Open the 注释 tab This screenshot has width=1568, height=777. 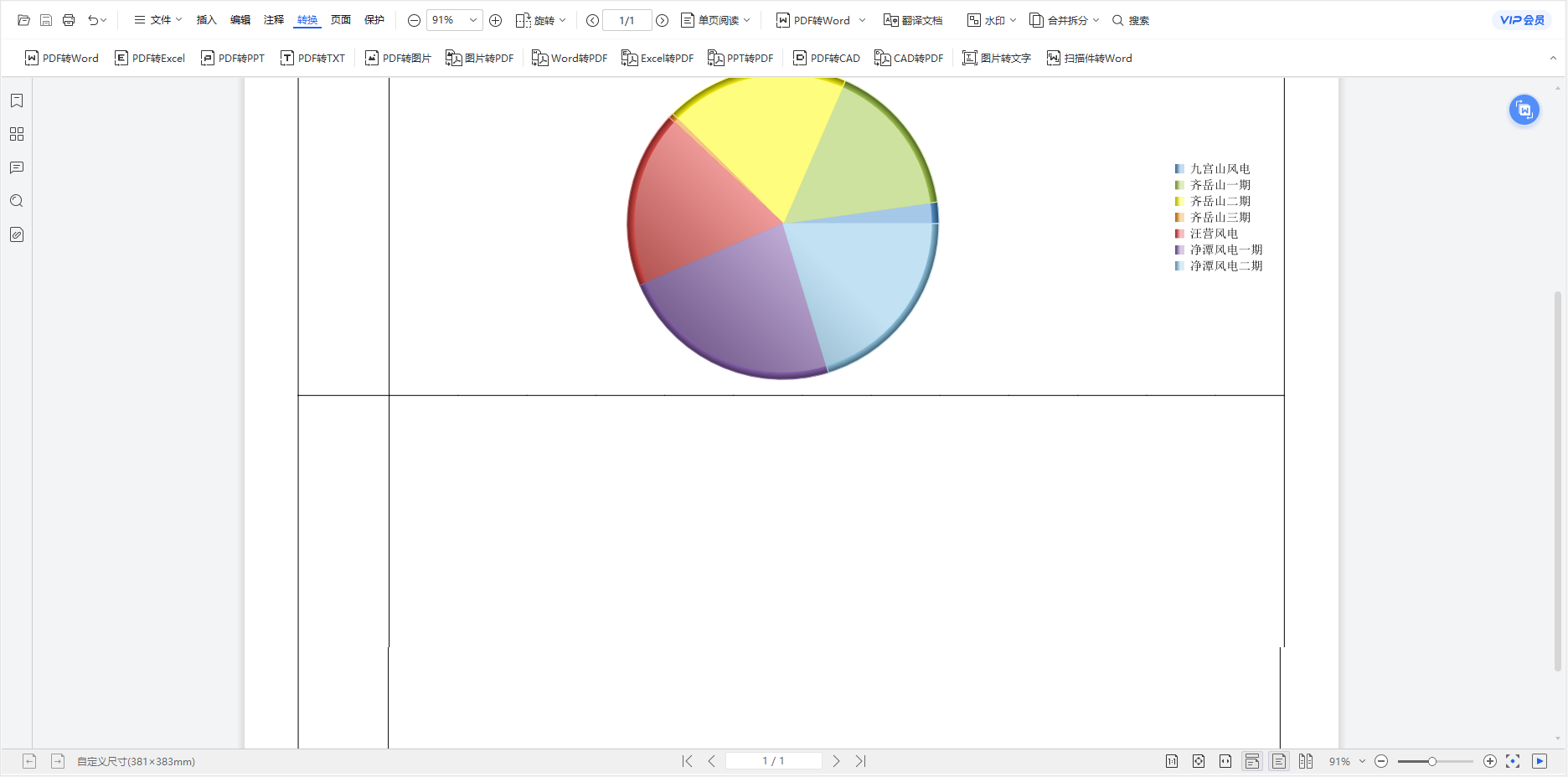pyautogui.click(x=274, y=20)
